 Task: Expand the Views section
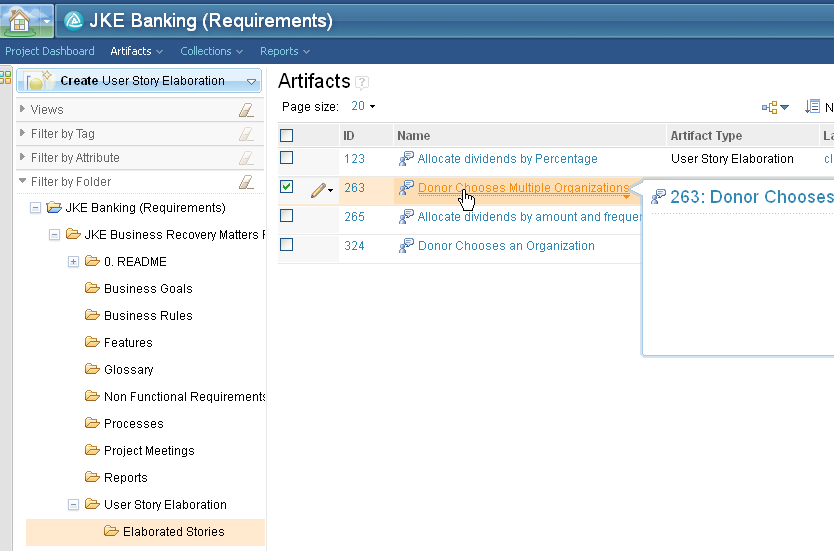coord(22,109)
